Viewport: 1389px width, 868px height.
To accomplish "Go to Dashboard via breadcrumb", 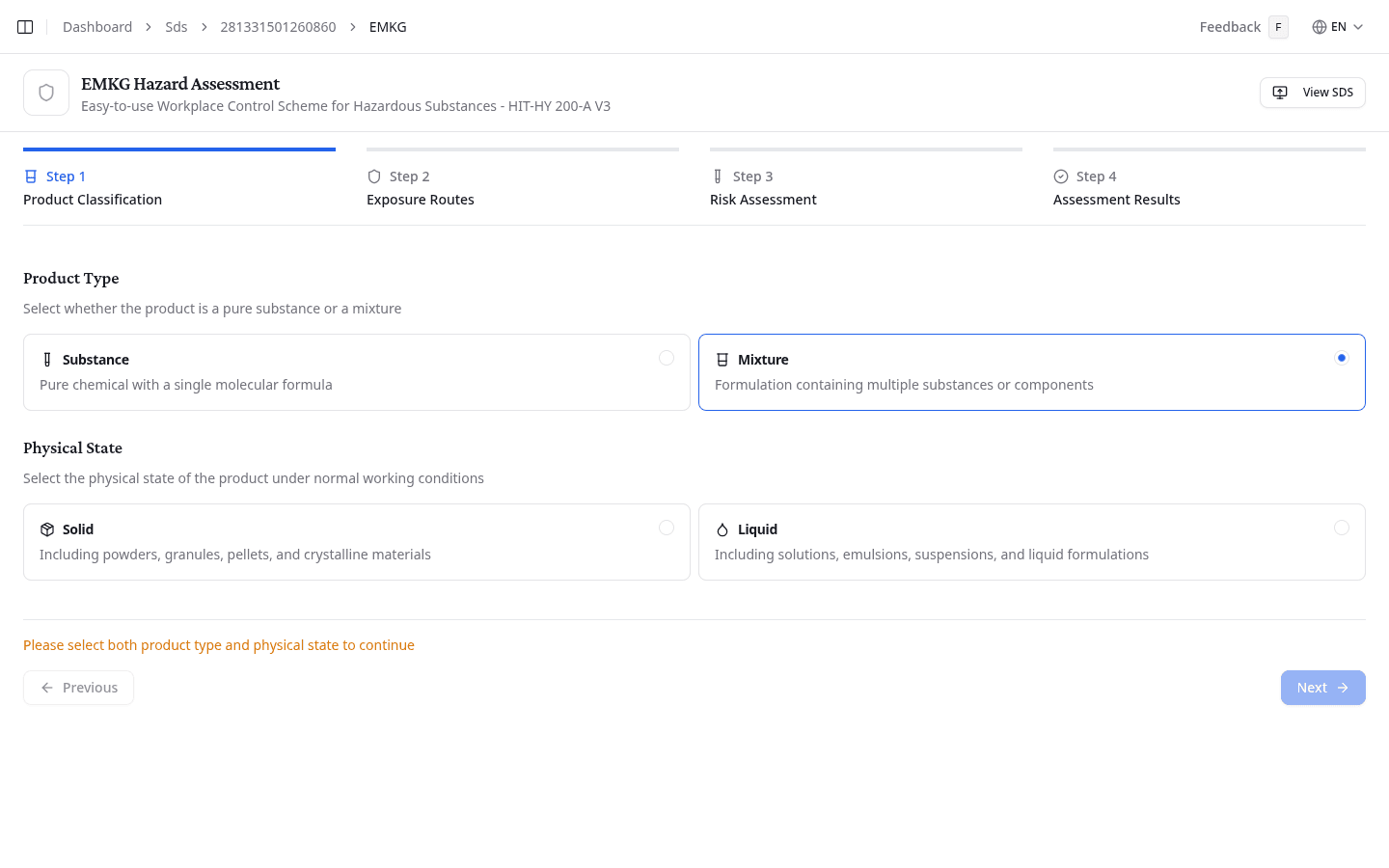I will (96, 26).
